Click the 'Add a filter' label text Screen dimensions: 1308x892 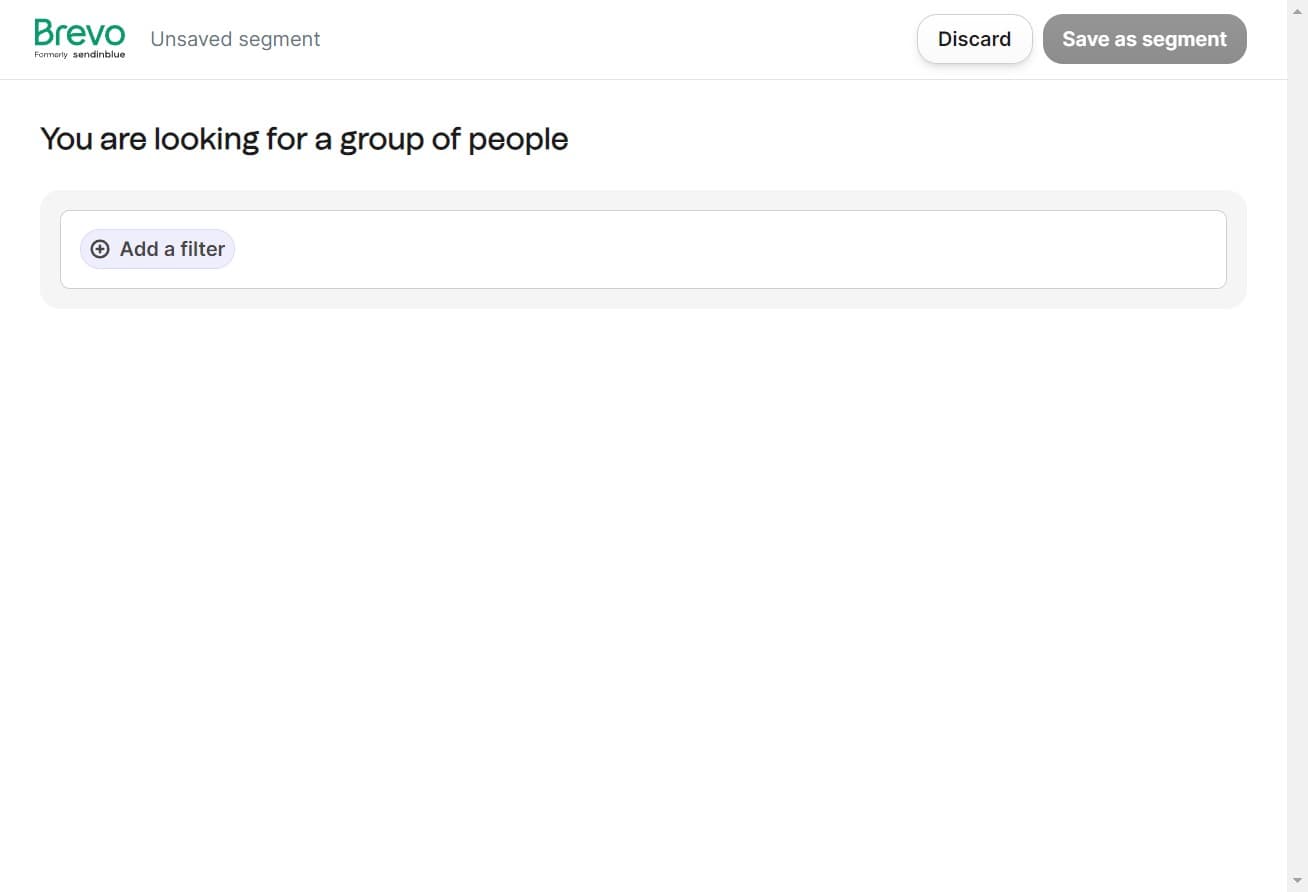(172, 249)
